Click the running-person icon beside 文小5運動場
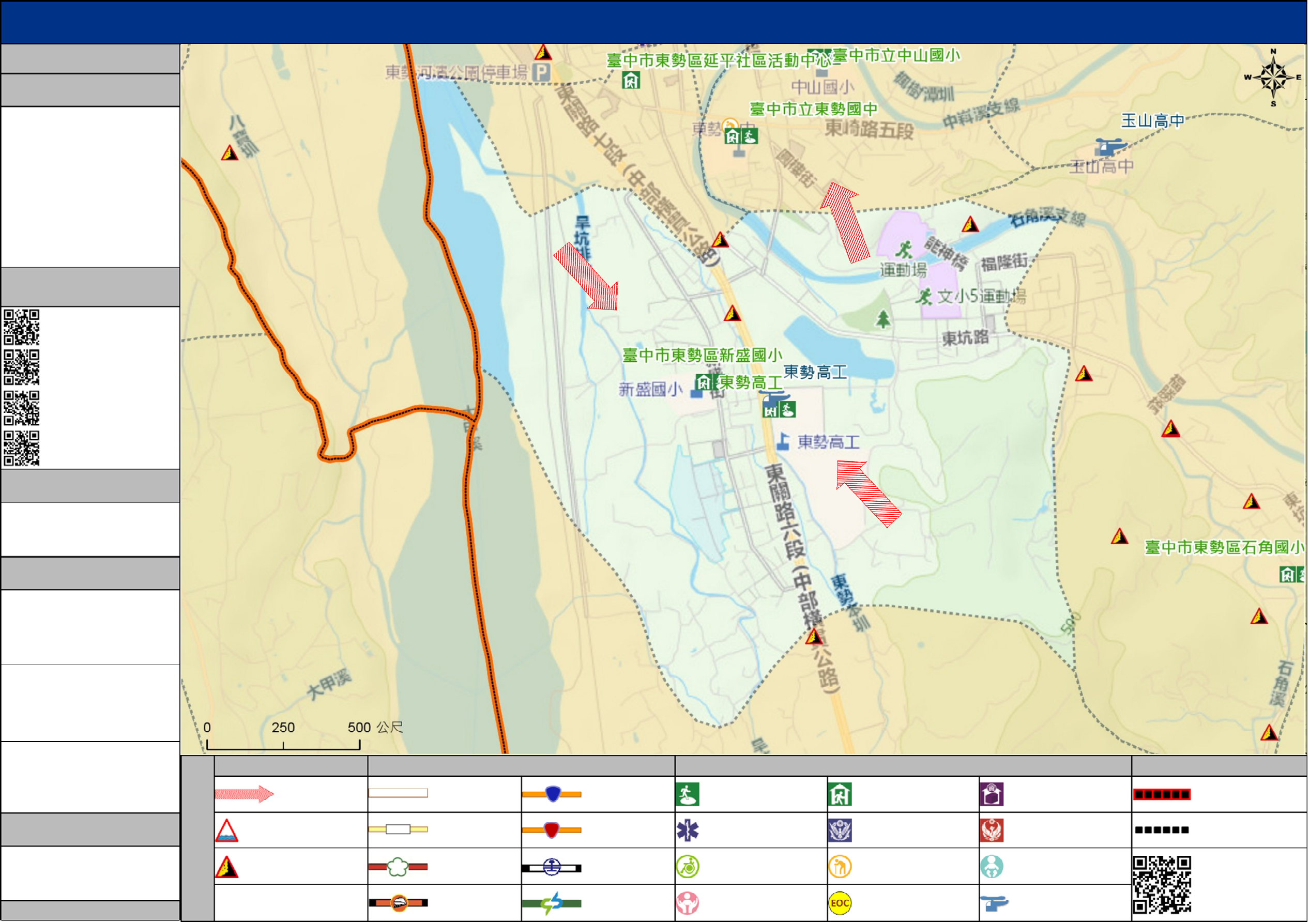 coord(925,297)
